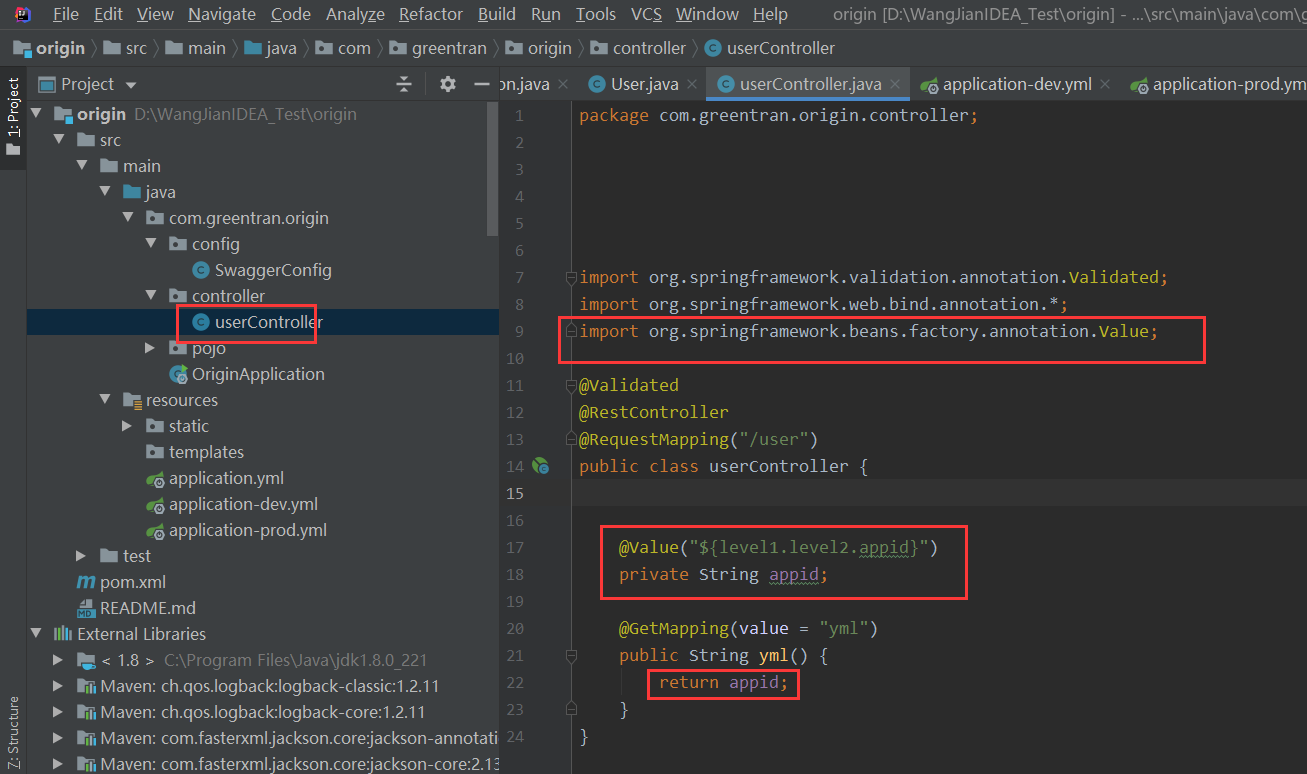Open the Analyze menu

point(355,14)
